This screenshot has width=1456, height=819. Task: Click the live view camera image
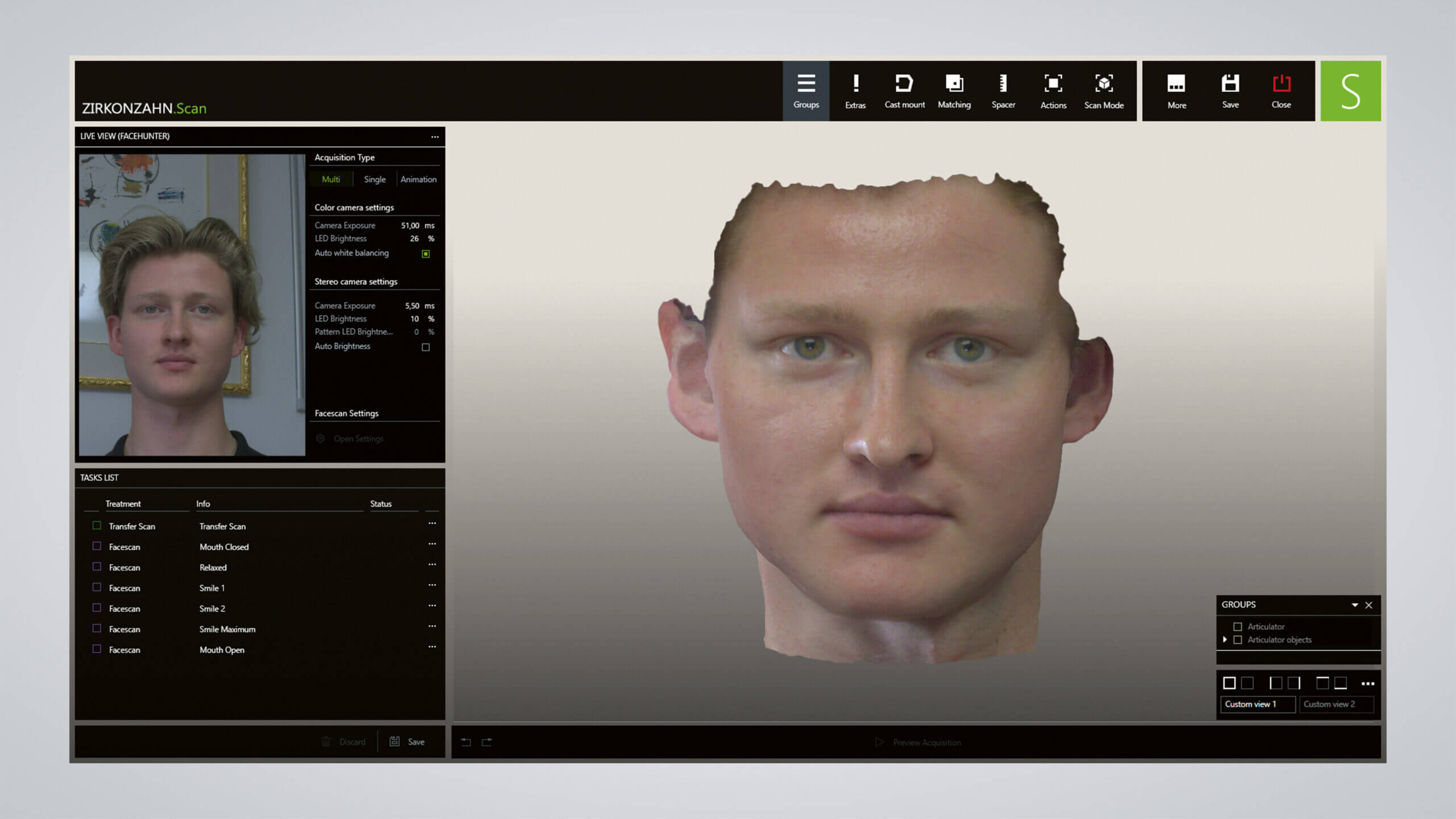tap(192, 305)
